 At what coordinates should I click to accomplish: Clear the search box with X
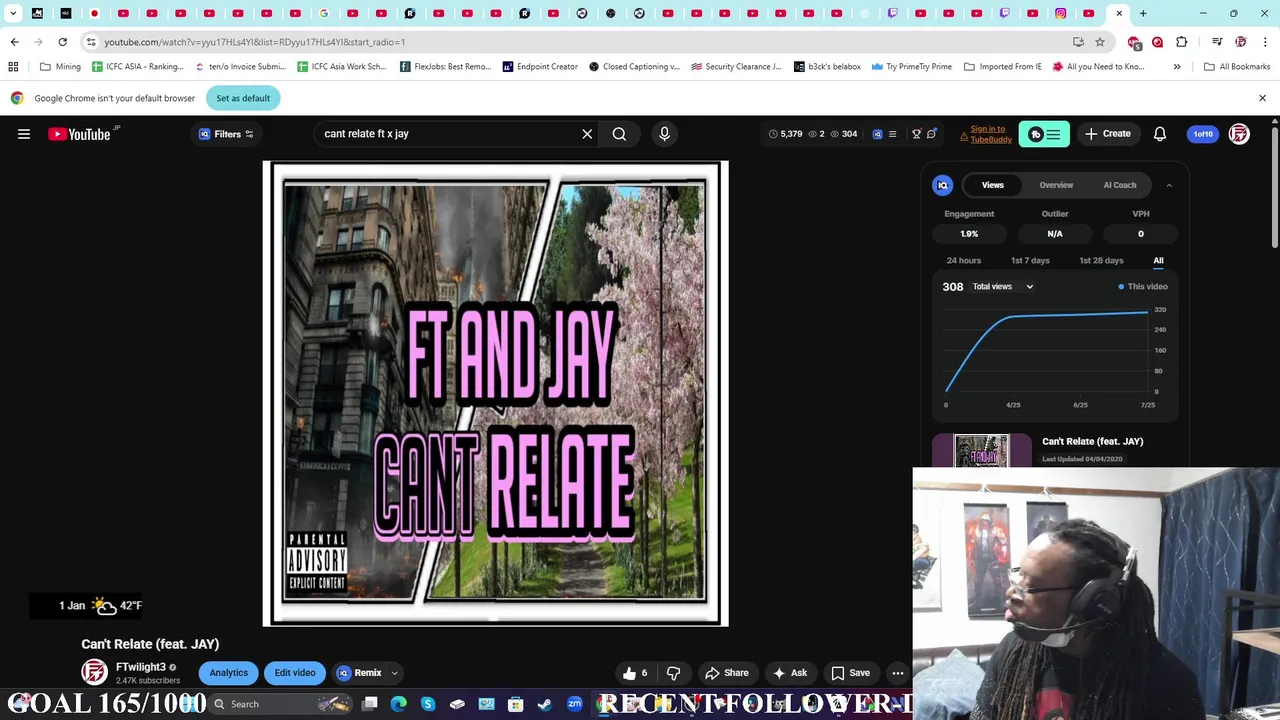tap(587, 134)
